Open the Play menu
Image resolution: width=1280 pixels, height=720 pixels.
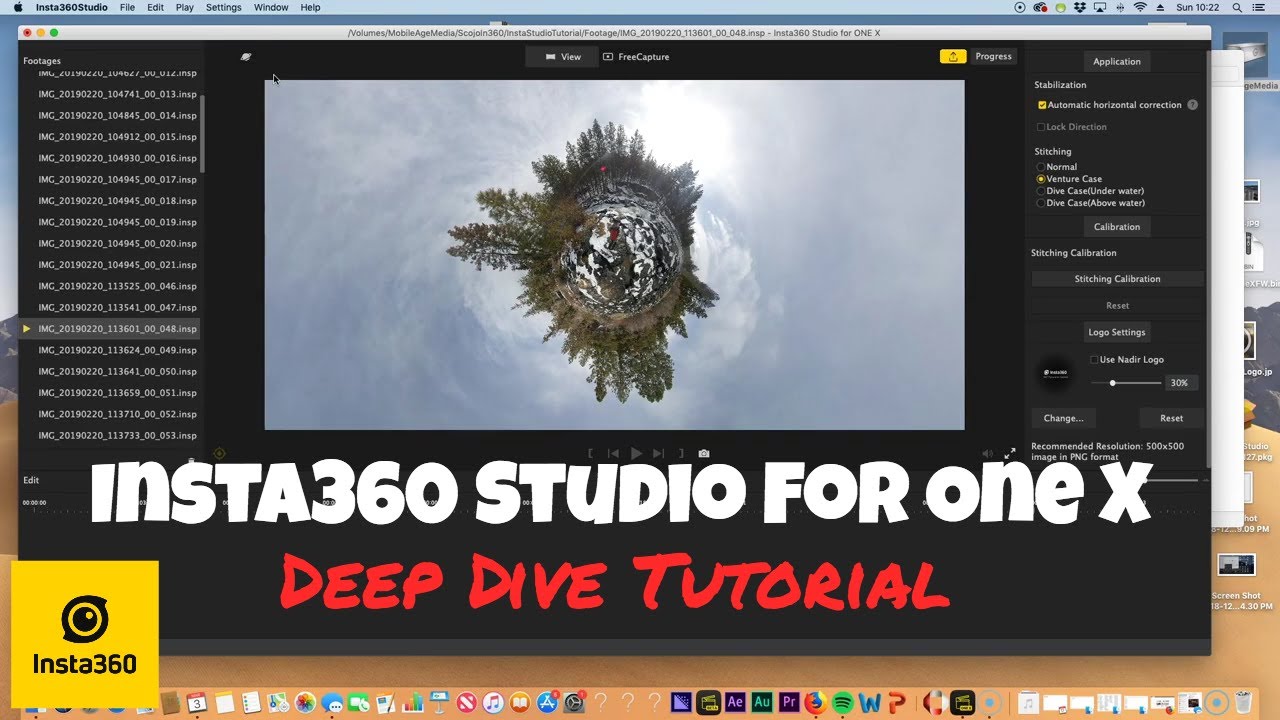[184, 7]
